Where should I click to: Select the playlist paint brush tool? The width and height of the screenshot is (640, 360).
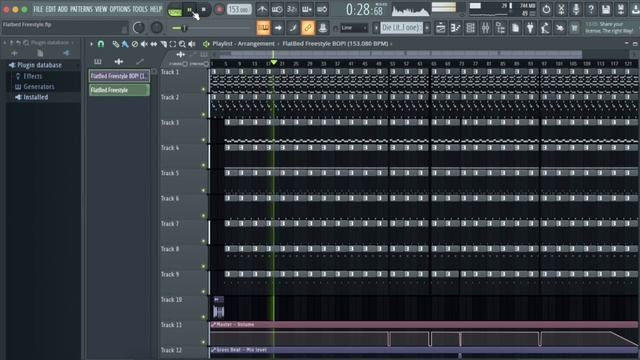pos(125,44)
